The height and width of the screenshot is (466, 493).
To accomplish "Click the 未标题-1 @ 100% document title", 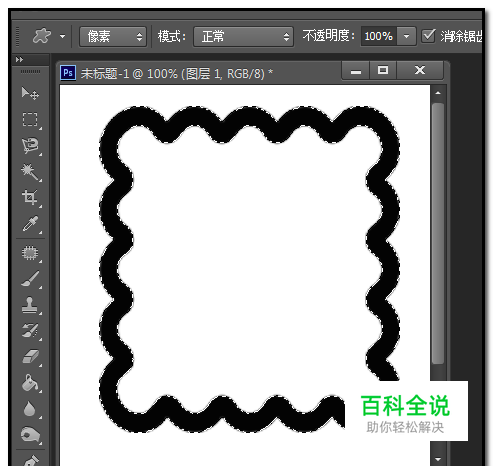I will click(177, 73).
